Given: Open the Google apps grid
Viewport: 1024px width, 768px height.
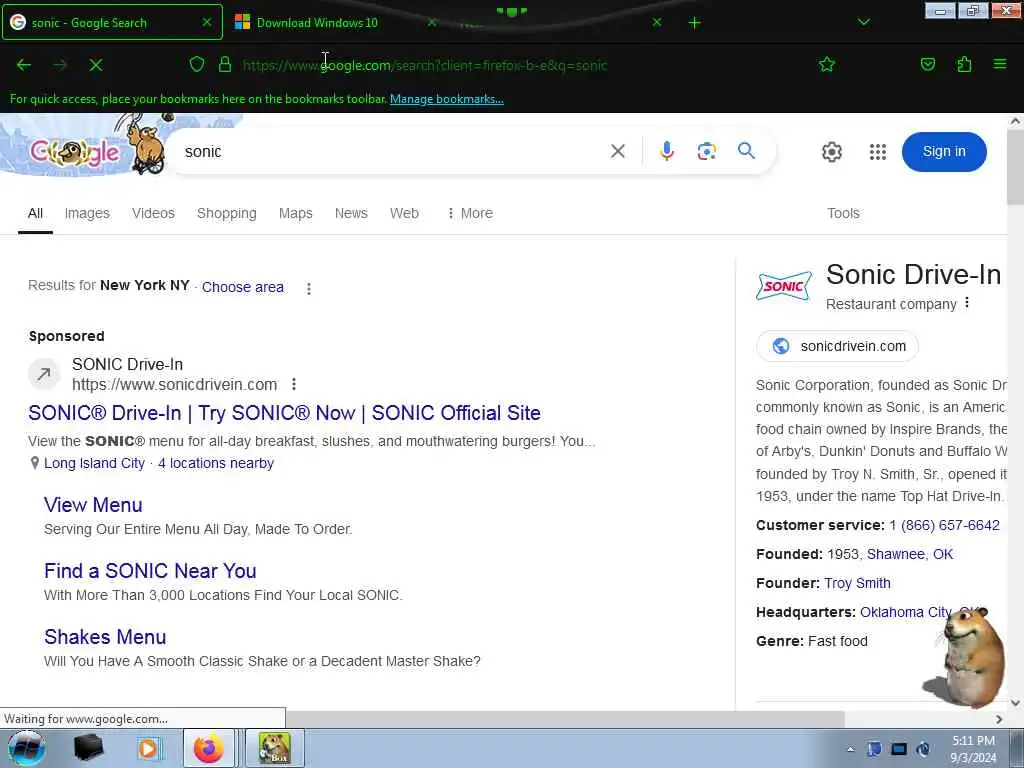Looking at the screenshot, I should pyautogui.click(x=878, y=152).
